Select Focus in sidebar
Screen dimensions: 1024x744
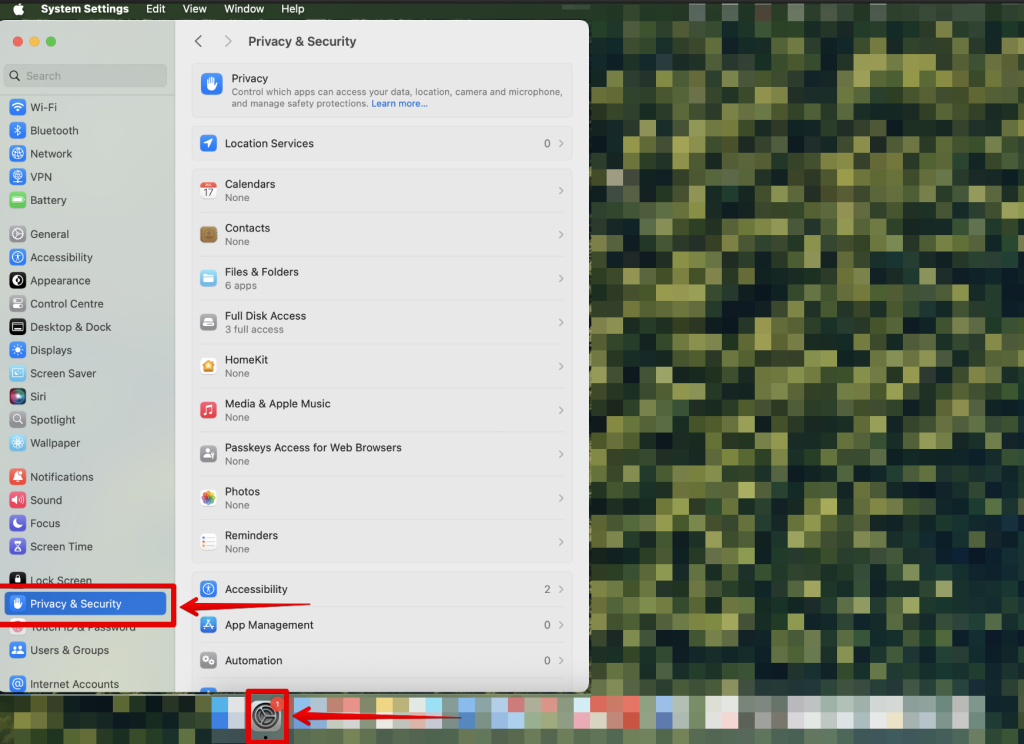click(86, 523)
